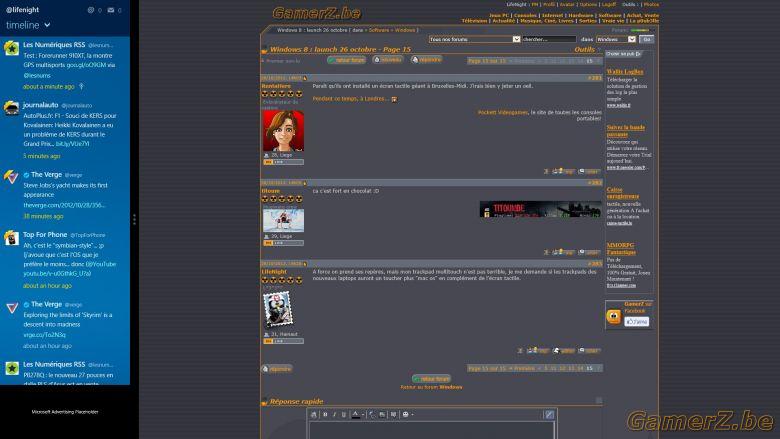Open the Pockett Videogames signature link
Screen dimensions: 780x439
tap(503, 112)
